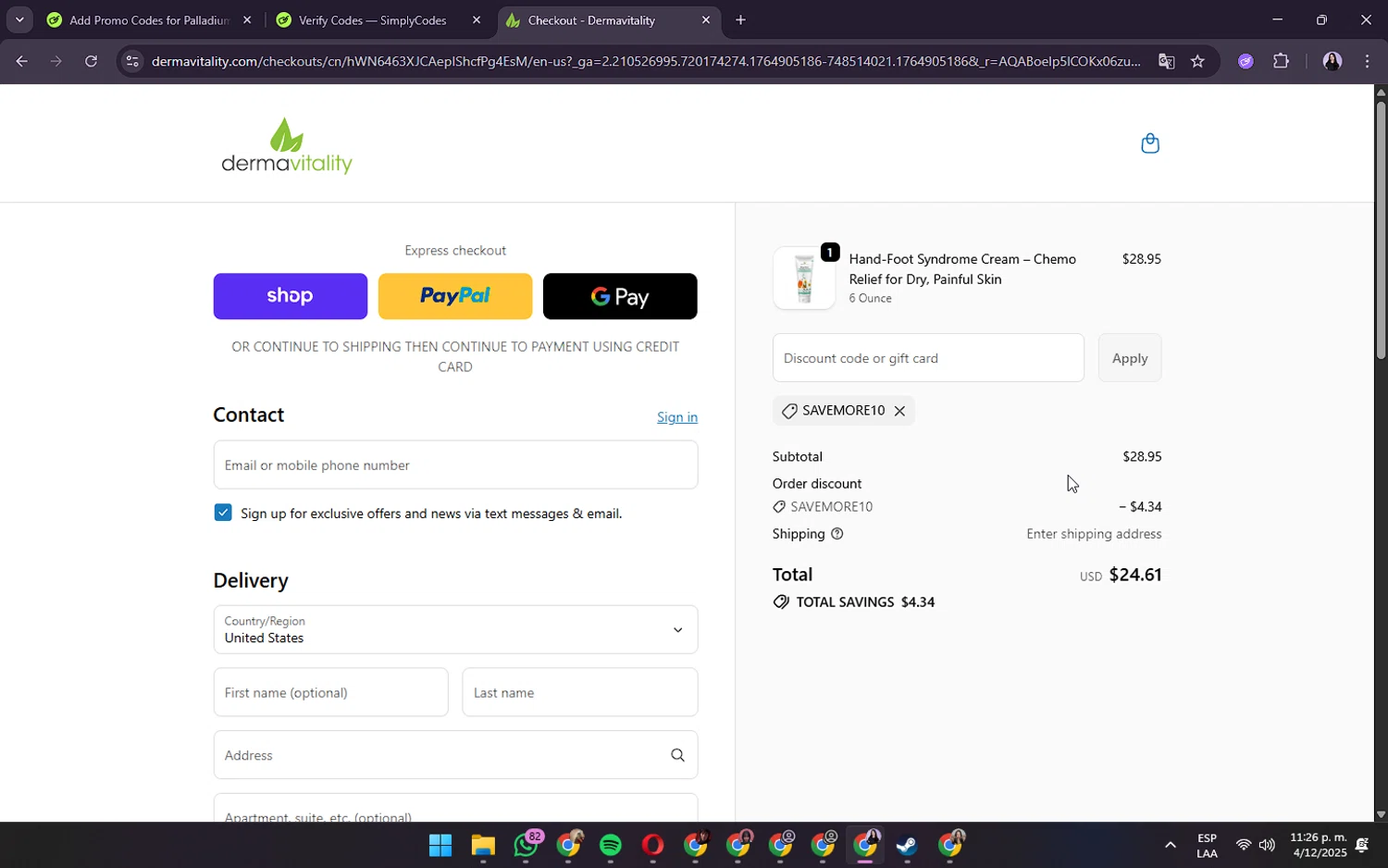Remove the SAVEMORE10 discount code
1388x868 pixels.
point(899,411)
